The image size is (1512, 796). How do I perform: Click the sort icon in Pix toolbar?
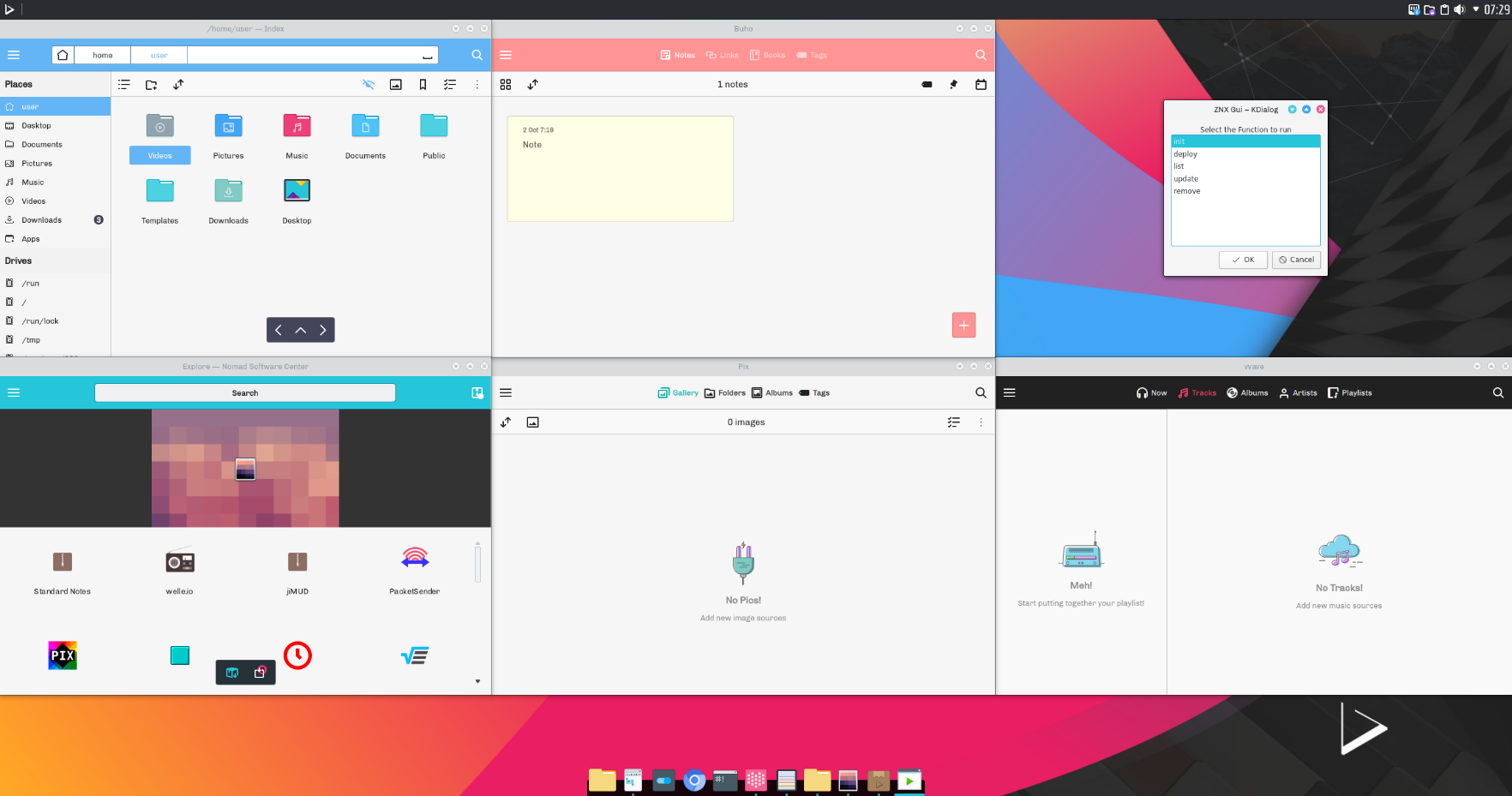tap(506, 422)
